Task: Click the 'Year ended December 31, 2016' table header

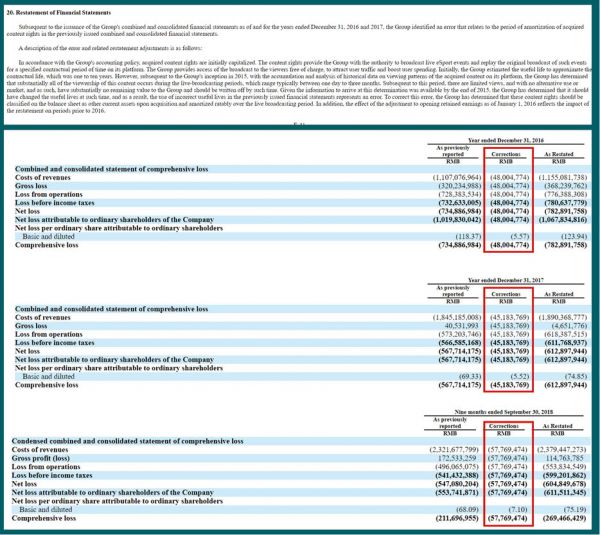Action: tap(510, 141)
